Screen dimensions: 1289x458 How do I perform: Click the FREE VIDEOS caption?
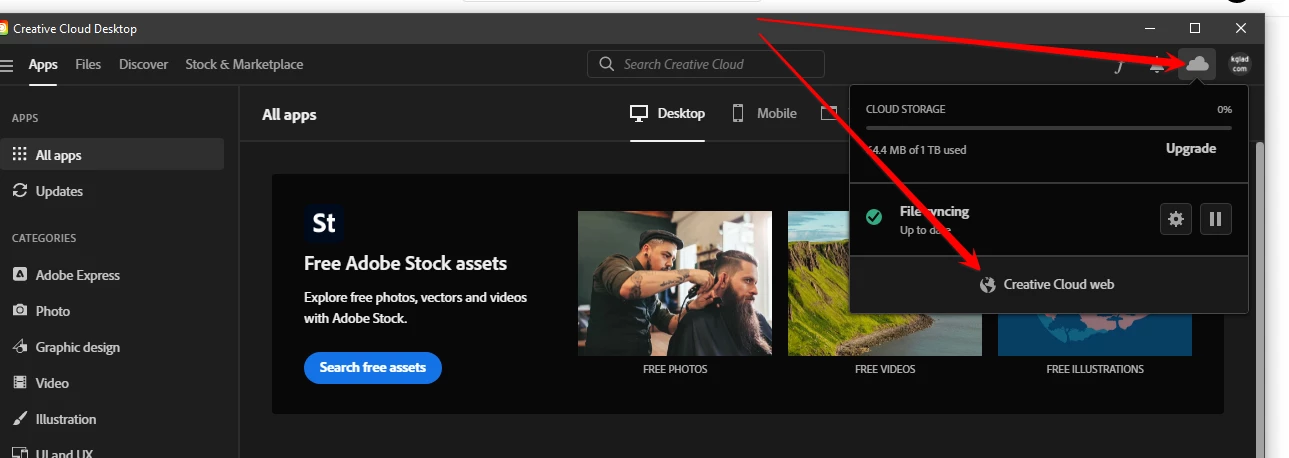pyautogui.click(x=885, y=369)
